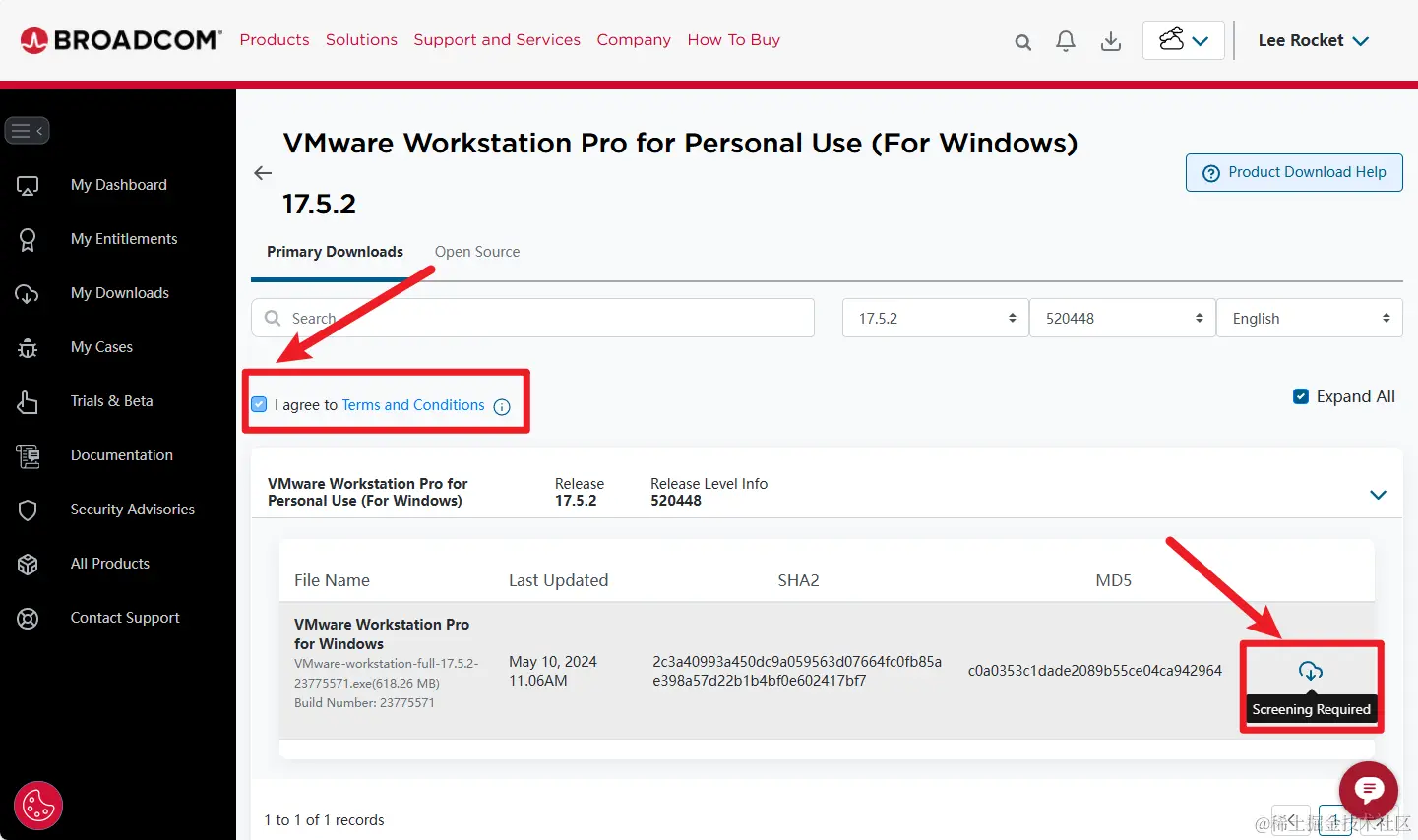The height and width of the screenshot is (840, 1418).
Task: Download VMware Workstation Pro file via cloud icon
Action: click(x=1311, y=671)
